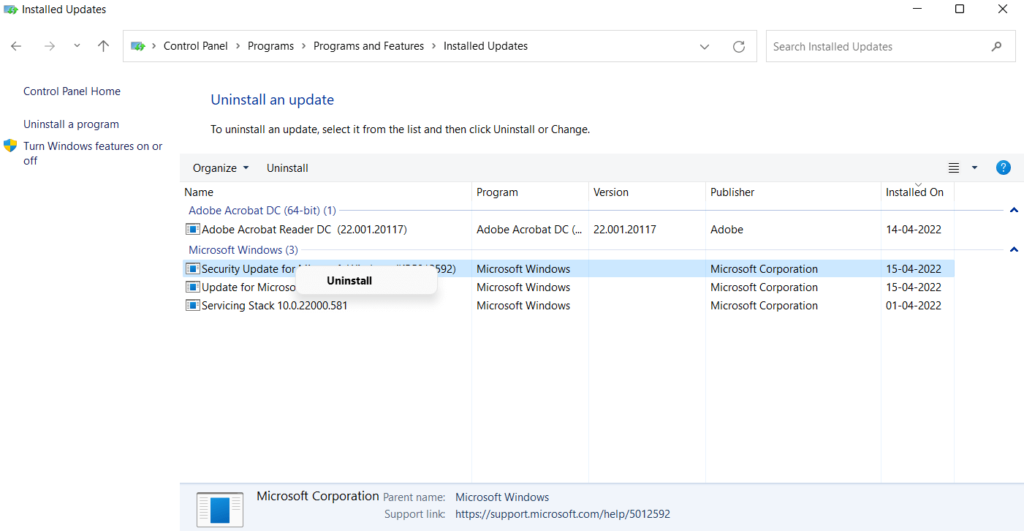1024x531 pixels.
Task: Refresh the Installed Updates list
Action: 739,46
